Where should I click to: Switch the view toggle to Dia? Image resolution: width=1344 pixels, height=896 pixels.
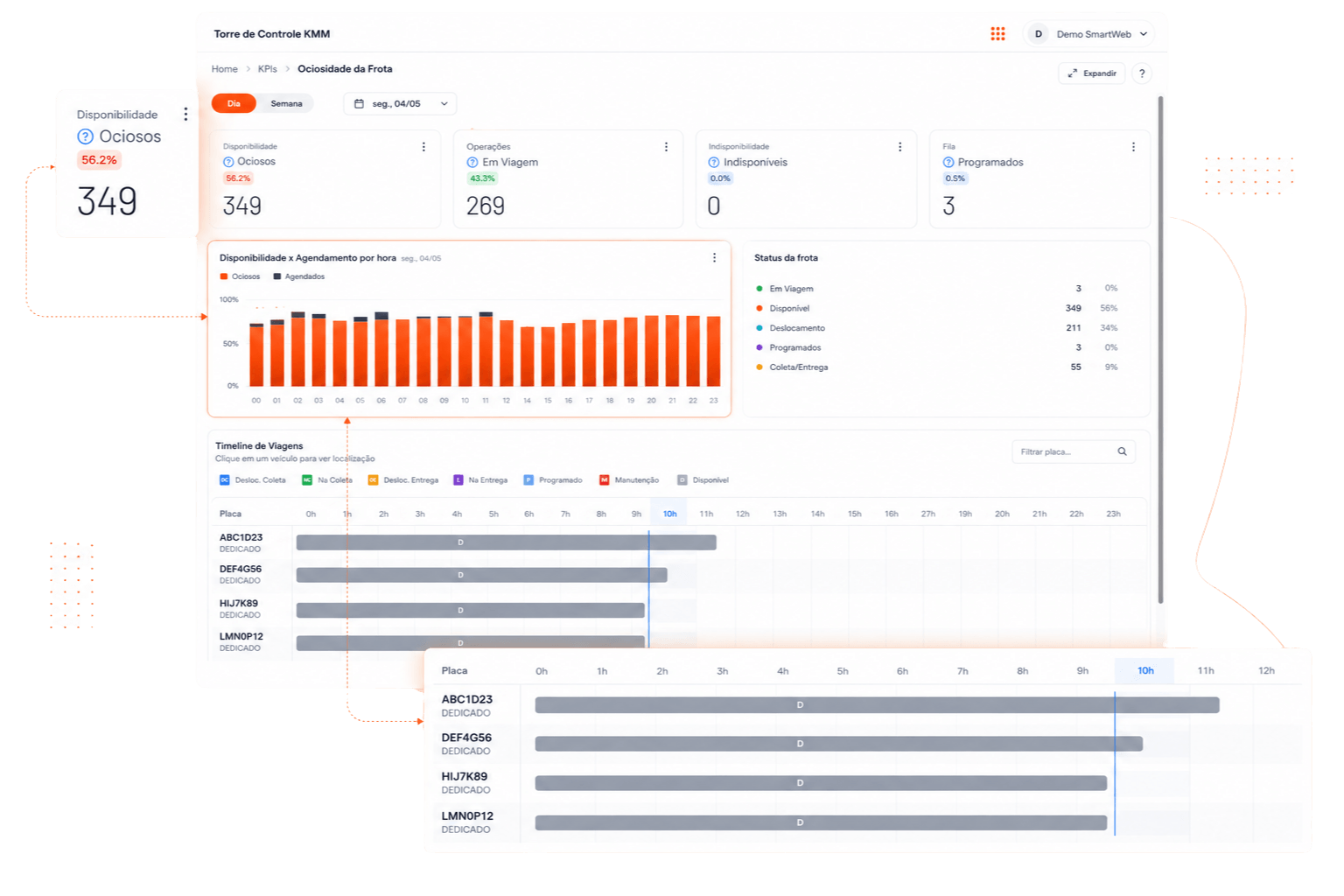tap(234, 103)
